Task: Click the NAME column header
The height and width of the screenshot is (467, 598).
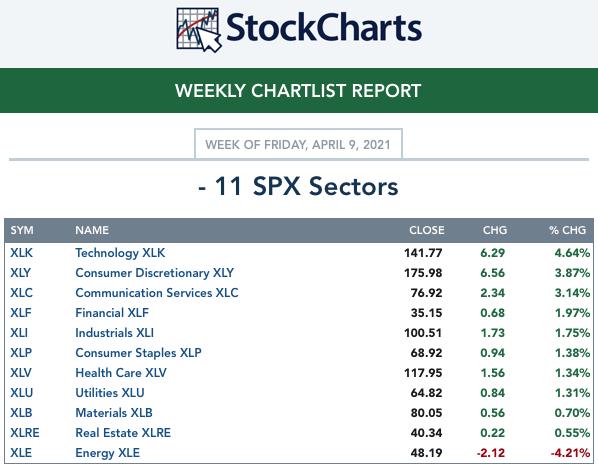Action: (x=92, y=230)
